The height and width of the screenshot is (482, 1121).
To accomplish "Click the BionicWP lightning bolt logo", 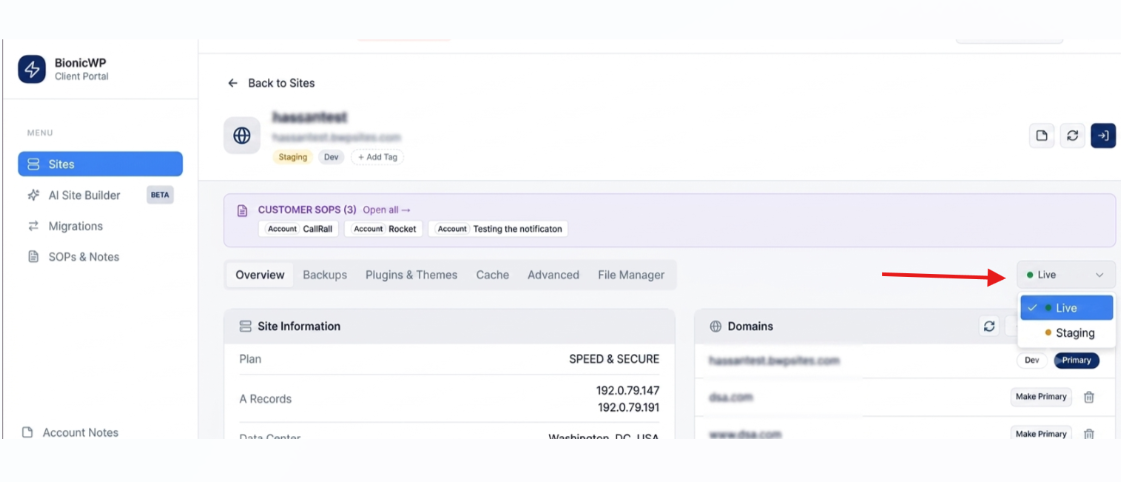I will point(31,69).
